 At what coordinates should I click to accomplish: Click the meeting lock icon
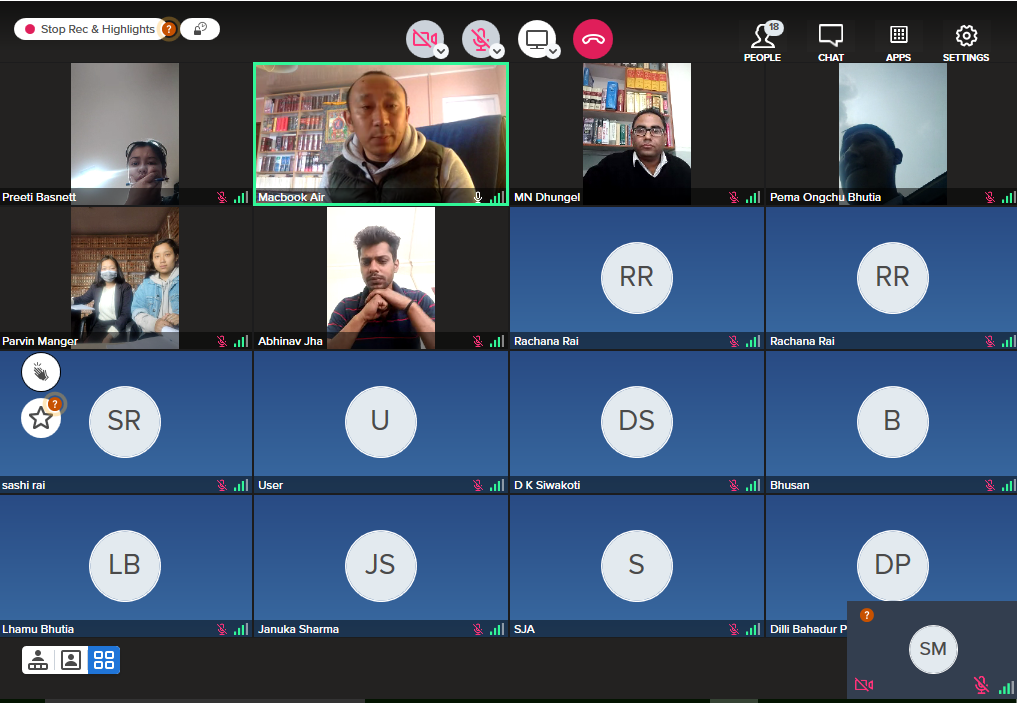[x=200, y=29]
